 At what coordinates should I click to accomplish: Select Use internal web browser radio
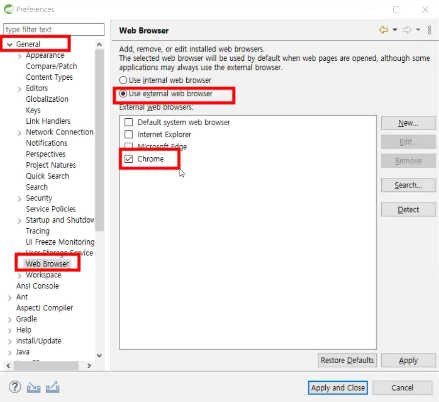tap(123, 80)
